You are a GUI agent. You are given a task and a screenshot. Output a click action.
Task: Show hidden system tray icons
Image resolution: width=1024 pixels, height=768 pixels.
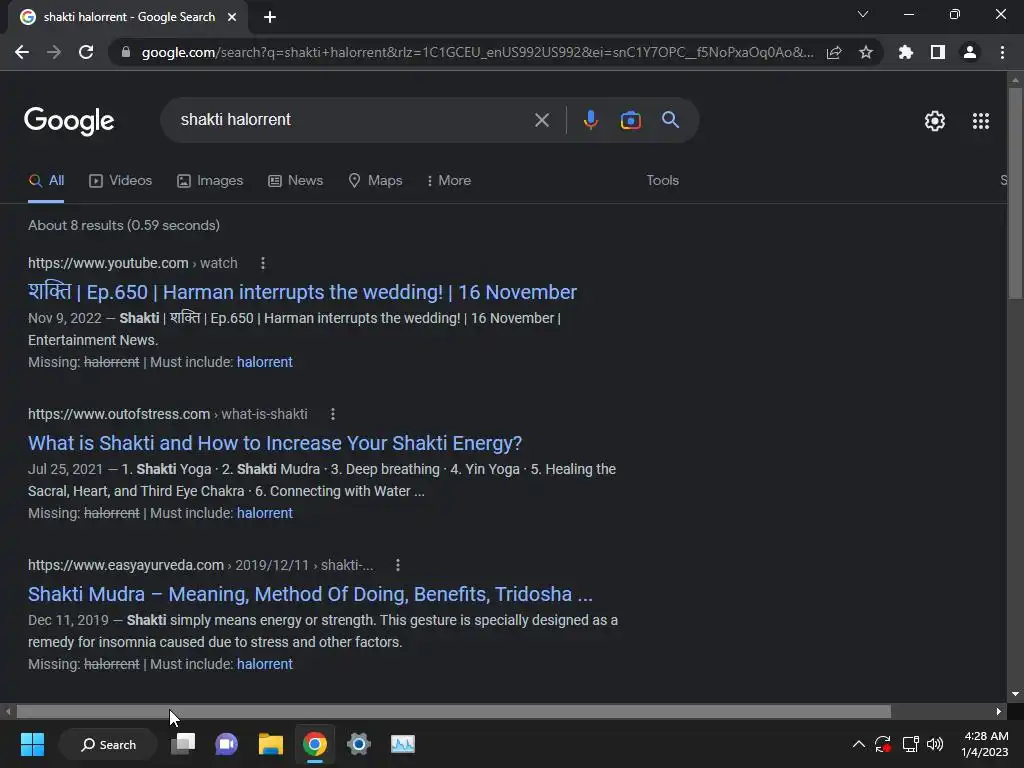[858, 744]
